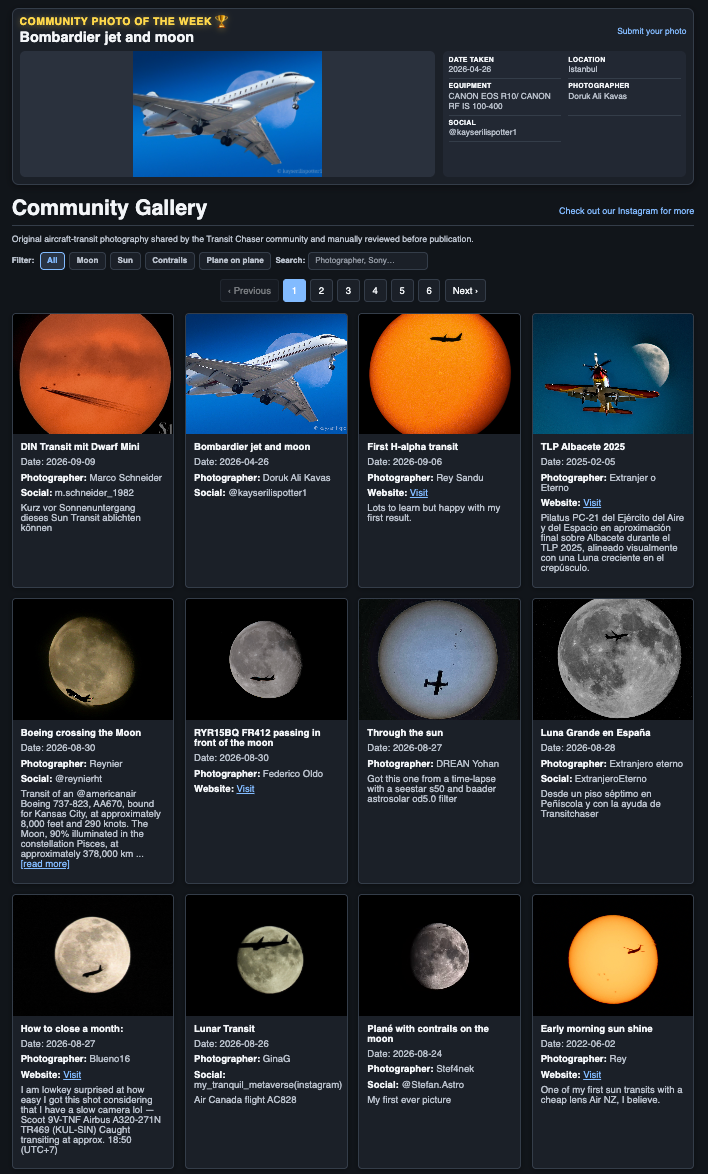Go to gallery page 4
708x1174 pixels.
click(375, 291)
